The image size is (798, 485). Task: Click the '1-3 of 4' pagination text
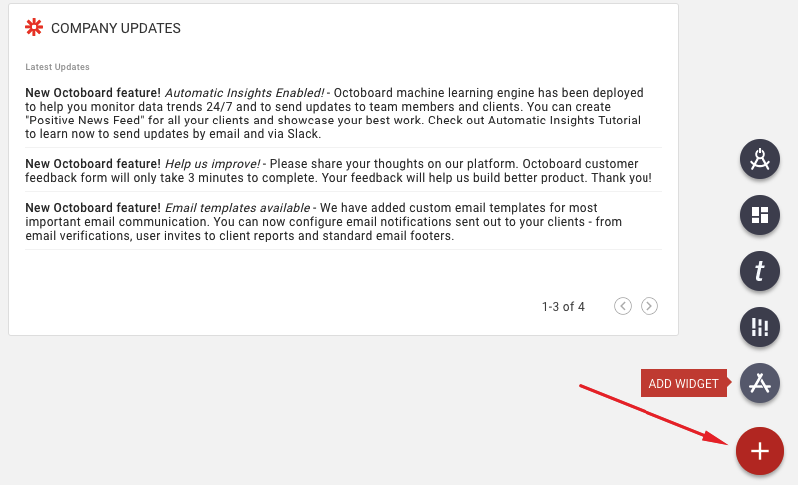563,306
